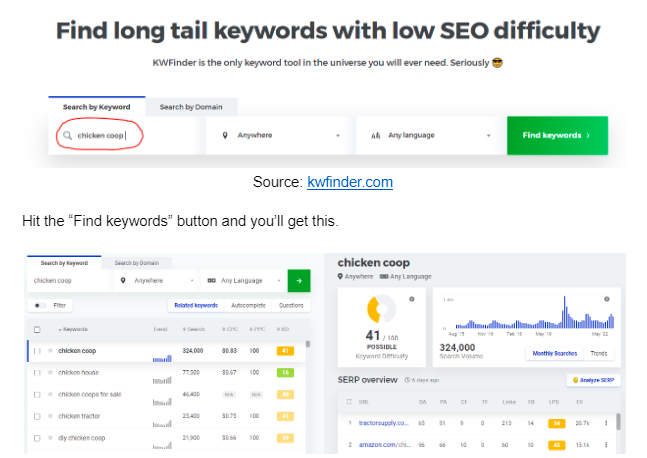Sort by the Keywords column header
Screen dimensions: 647x458
click(73, 329)
